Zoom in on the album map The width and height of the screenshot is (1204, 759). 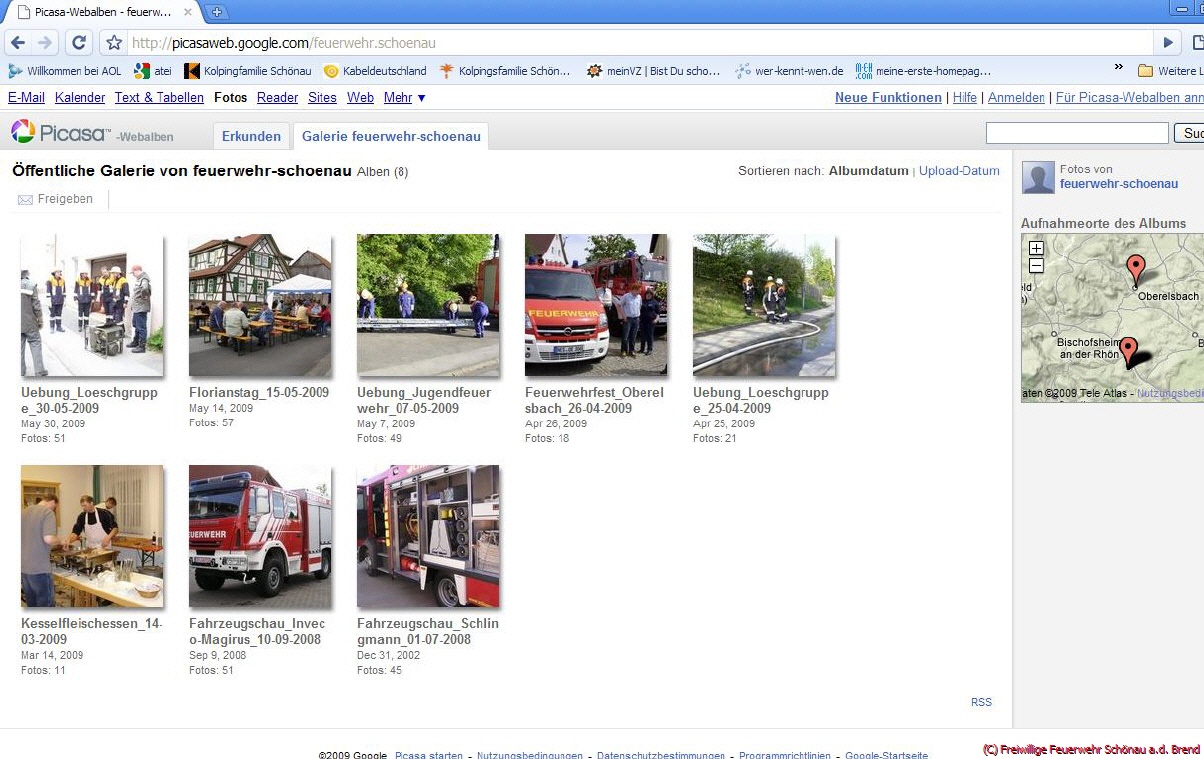pos(1036,249)
